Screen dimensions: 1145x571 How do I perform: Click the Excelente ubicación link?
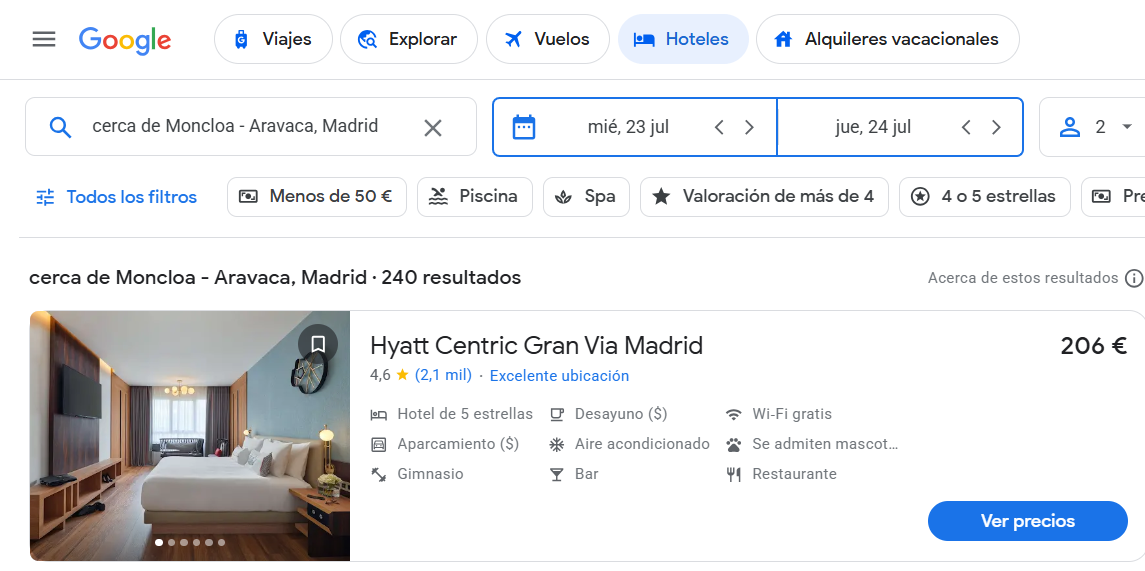559,376
